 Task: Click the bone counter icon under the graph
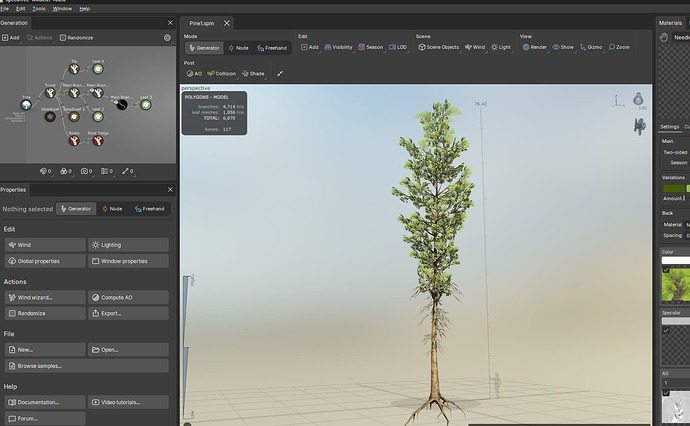(x=128, y=171)
